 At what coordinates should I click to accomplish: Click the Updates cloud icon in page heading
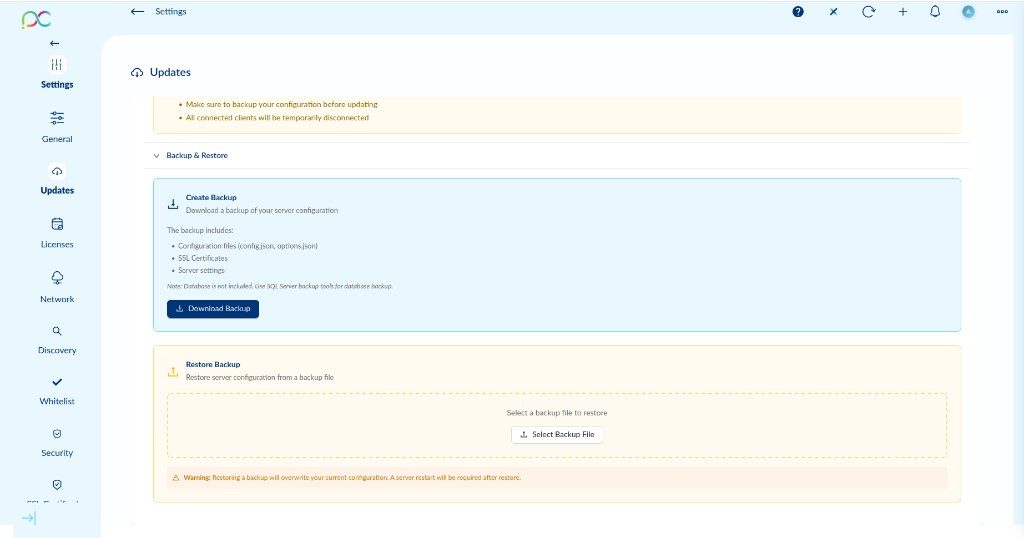tap(136, 72)
